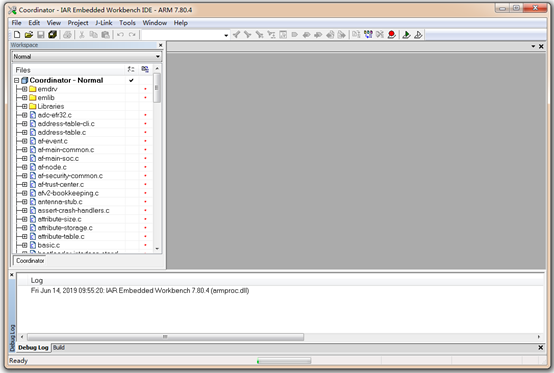Select the Coordinator workspace tab
This screenshot has height=373, width=554.
(30, 261)
